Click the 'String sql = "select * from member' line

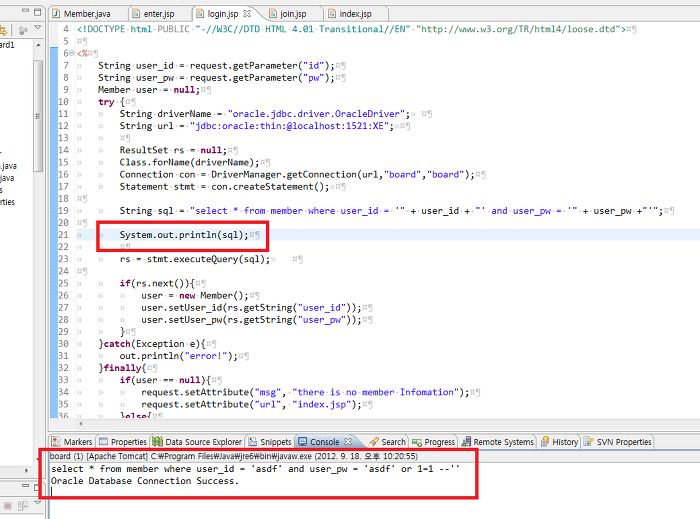(391, 211)
